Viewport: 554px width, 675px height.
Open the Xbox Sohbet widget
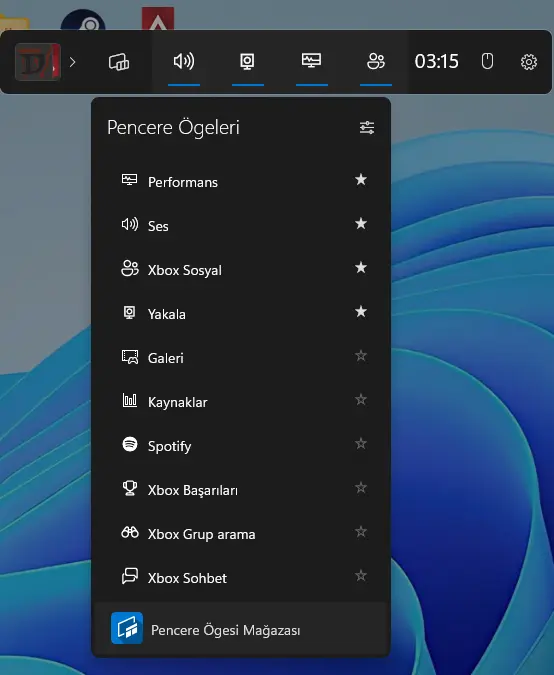coord(242,577)
